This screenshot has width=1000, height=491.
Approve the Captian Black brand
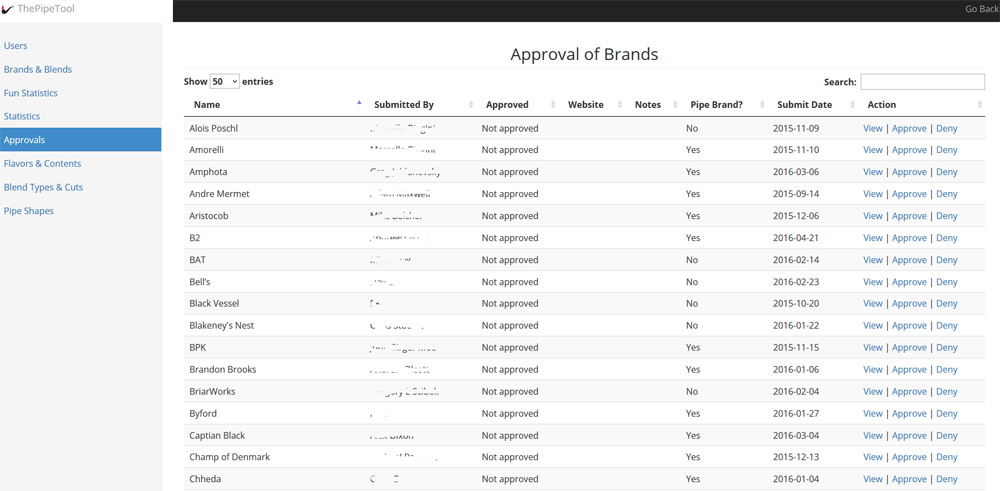tap(909, 436)
